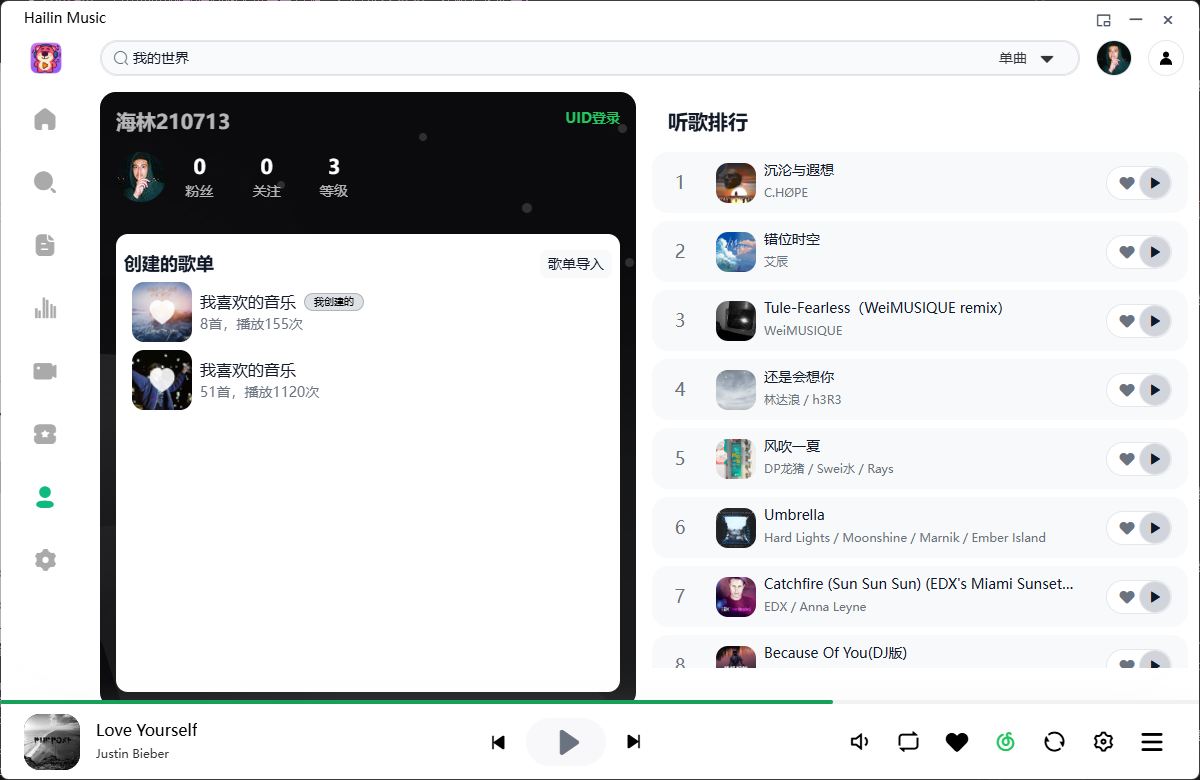Click the 歌单导入 button
1200x780 pixels.
pyautogui.click(x=575, y=264)
